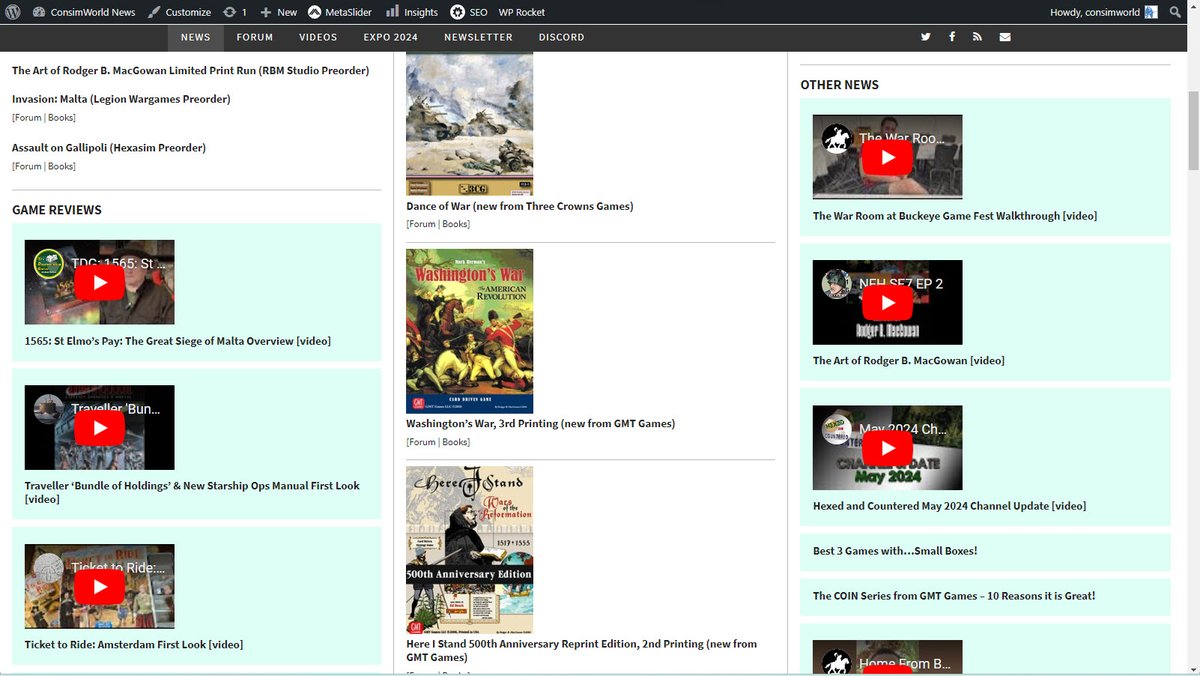The width and height of the screenshot is (1200, 676).
Task: Click the channel avatar on Traveller video
Action: (49, 409)
